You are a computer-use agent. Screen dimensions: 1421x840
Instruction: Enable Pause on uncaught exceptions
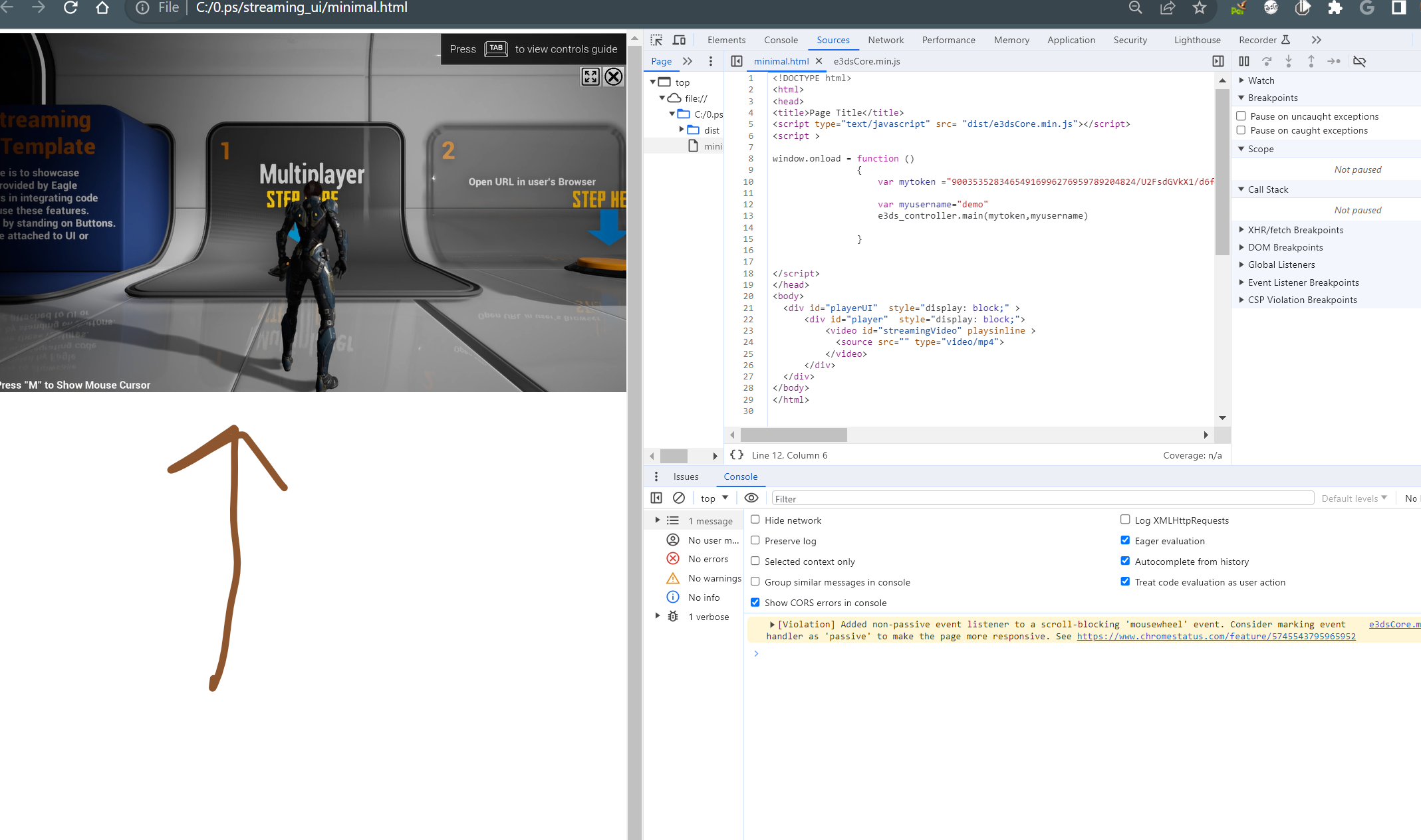click(x=1241, y=116)
